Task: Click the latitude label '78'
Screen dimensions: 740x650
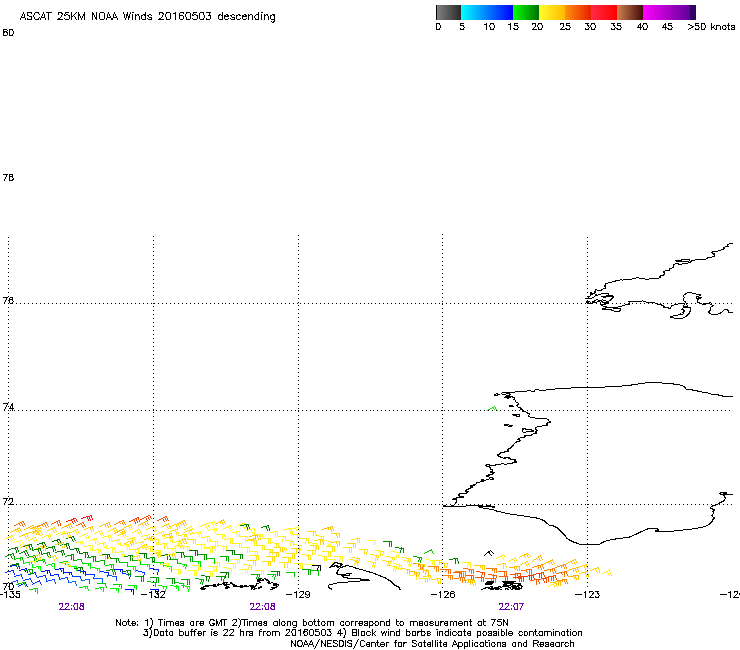Action: tap(8, 177)
